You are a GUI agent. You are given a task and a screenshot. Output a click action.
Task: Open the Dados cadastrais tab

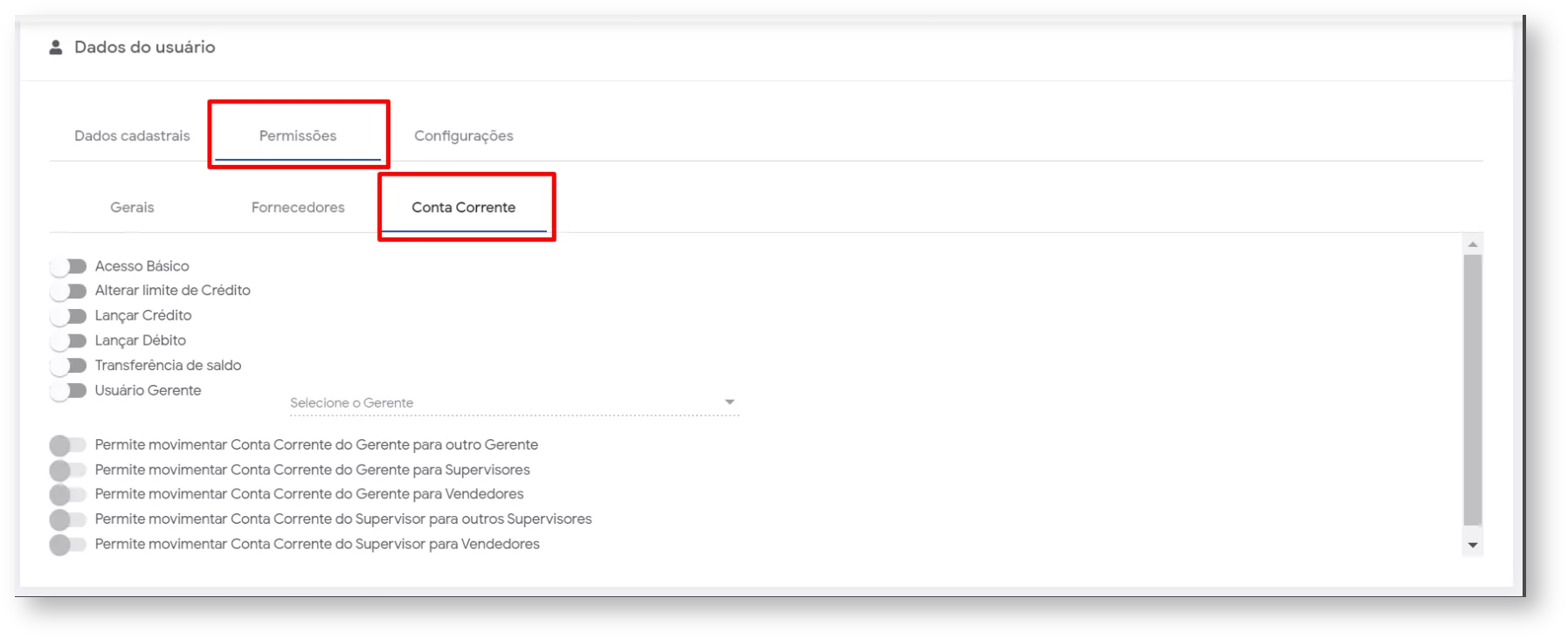coord(132,136)
